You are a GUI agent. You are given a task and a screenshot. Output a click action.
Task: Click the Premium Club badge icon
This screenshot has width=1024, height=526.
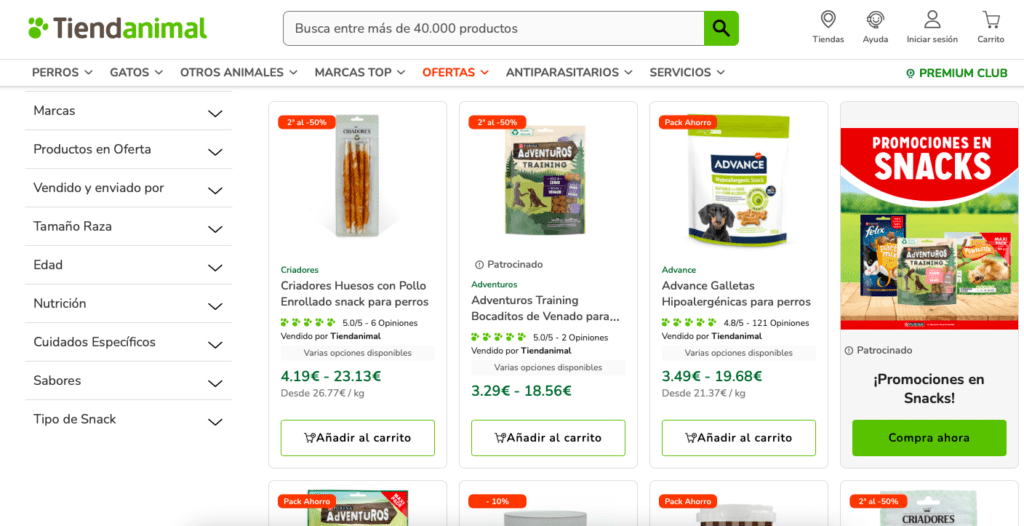point(910,73)
